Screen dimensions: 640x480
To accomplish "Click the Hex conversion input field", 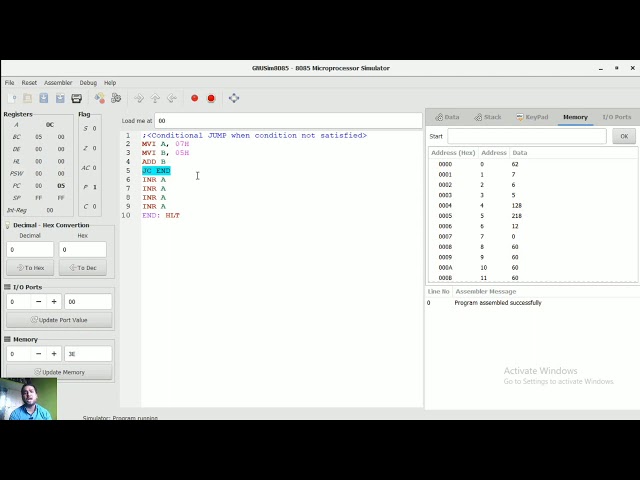I will point(82,249).
